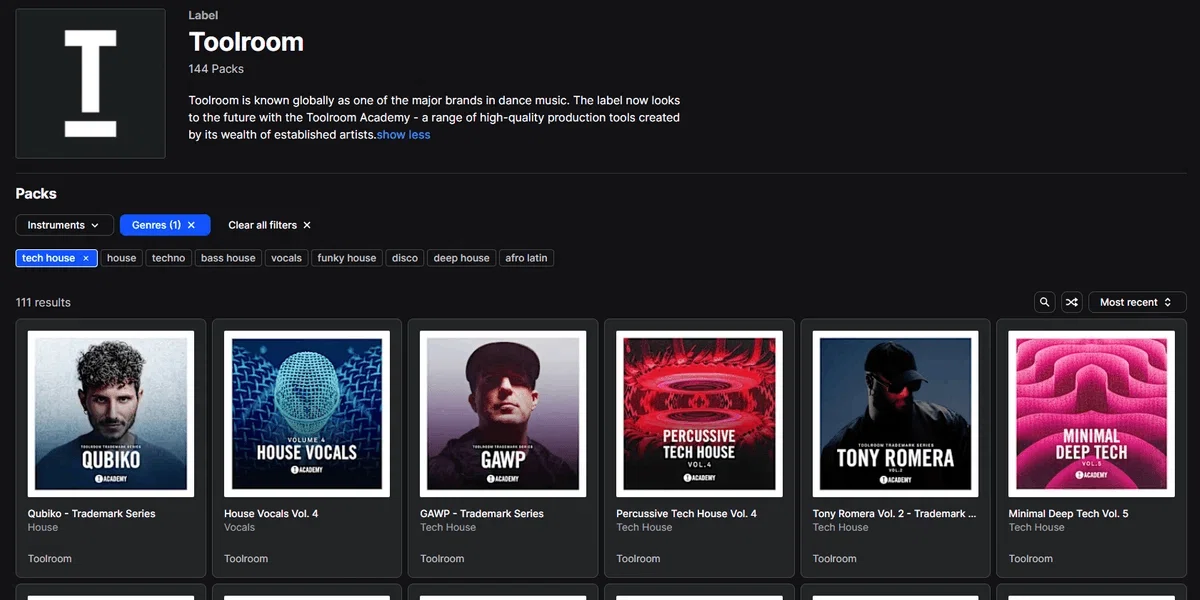Click the House Vocals Vol. 4 title
Screen dimensions: 1200x600
[271, 514]
